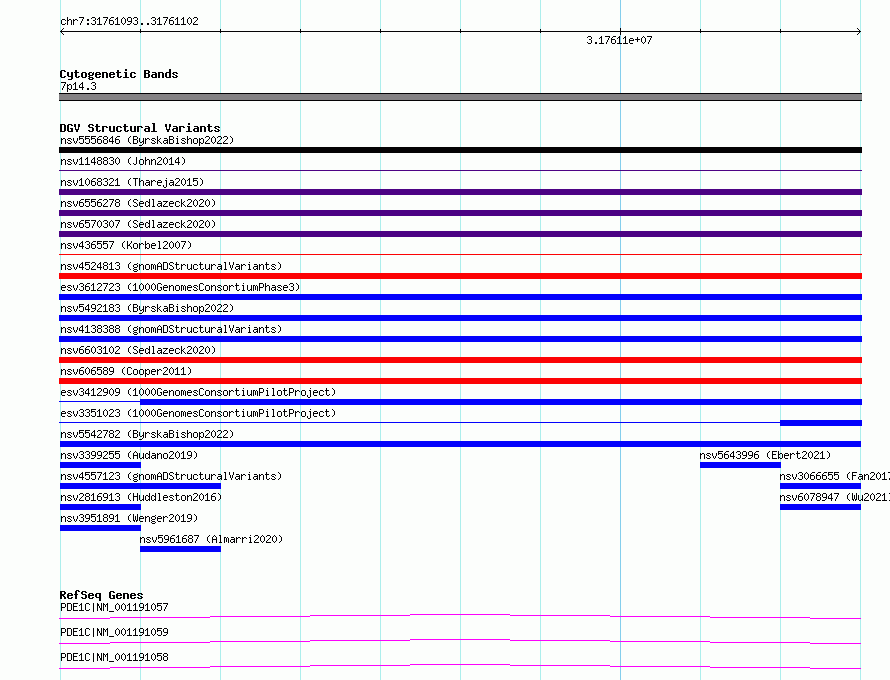Open nsv1148830 (John2014) variant label
Viewport: 890px width, 680px height.
pos(123,161)
